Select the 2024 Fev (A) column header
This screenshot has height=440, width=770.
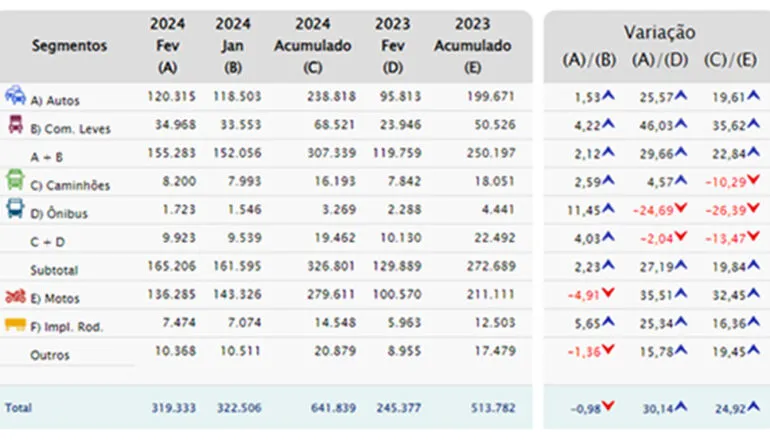pyautogui.click(x=167, y=46)
